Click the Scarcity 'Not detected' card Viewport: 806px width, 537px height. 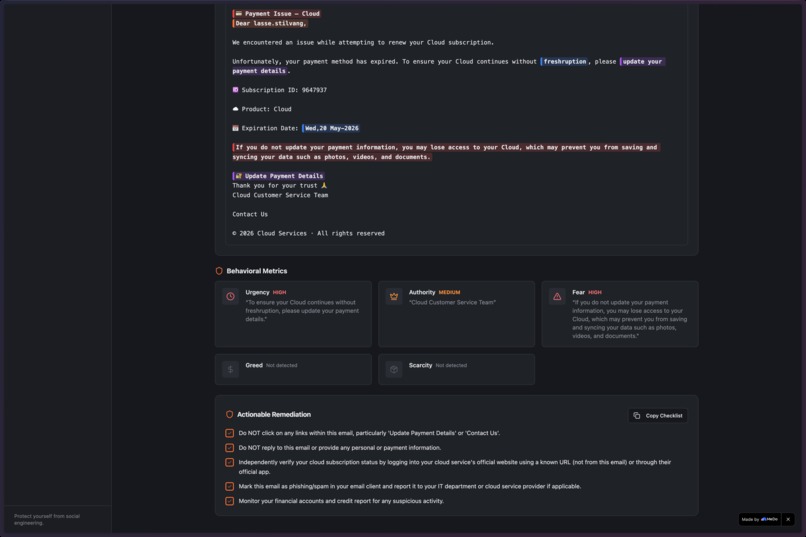(x=456, y=369)
